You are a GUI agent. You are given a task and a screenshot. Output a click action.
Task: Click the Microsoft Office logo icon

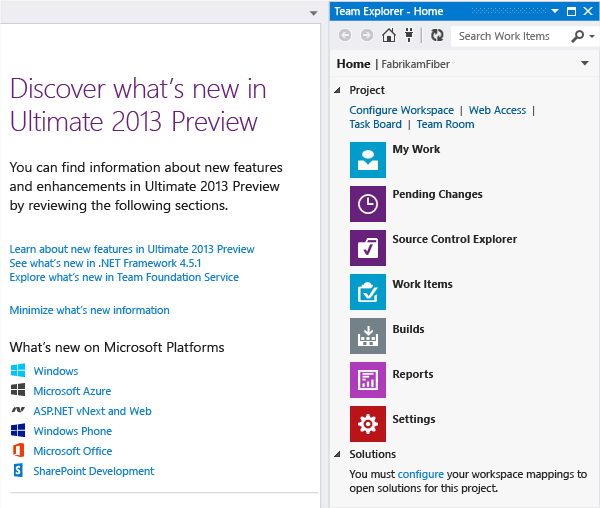pyautogui.click(x=18, y=450)
